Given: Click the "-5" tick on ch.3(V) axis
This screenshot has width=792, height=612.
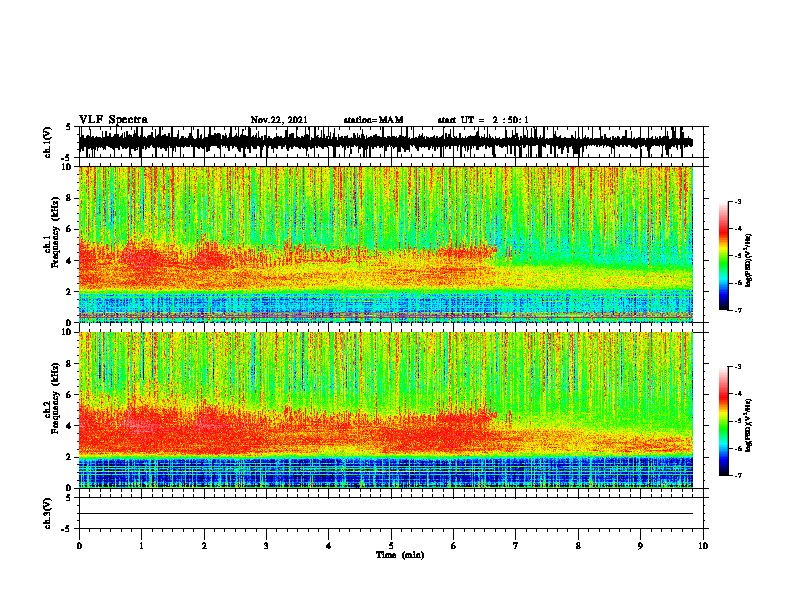Looking at the screenshot, I should point(67,529).
